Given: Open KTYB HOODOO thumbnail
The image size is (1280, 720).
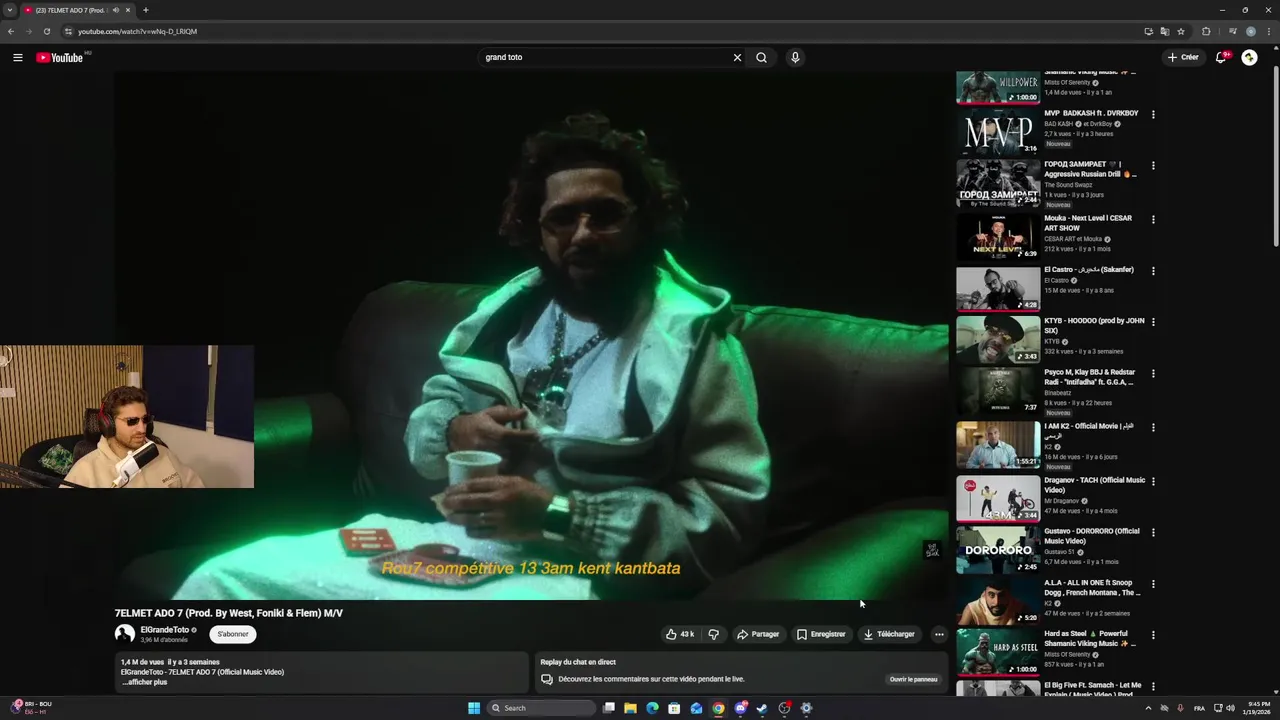Looking at the screenshot, I should click(x=998, y=340).
